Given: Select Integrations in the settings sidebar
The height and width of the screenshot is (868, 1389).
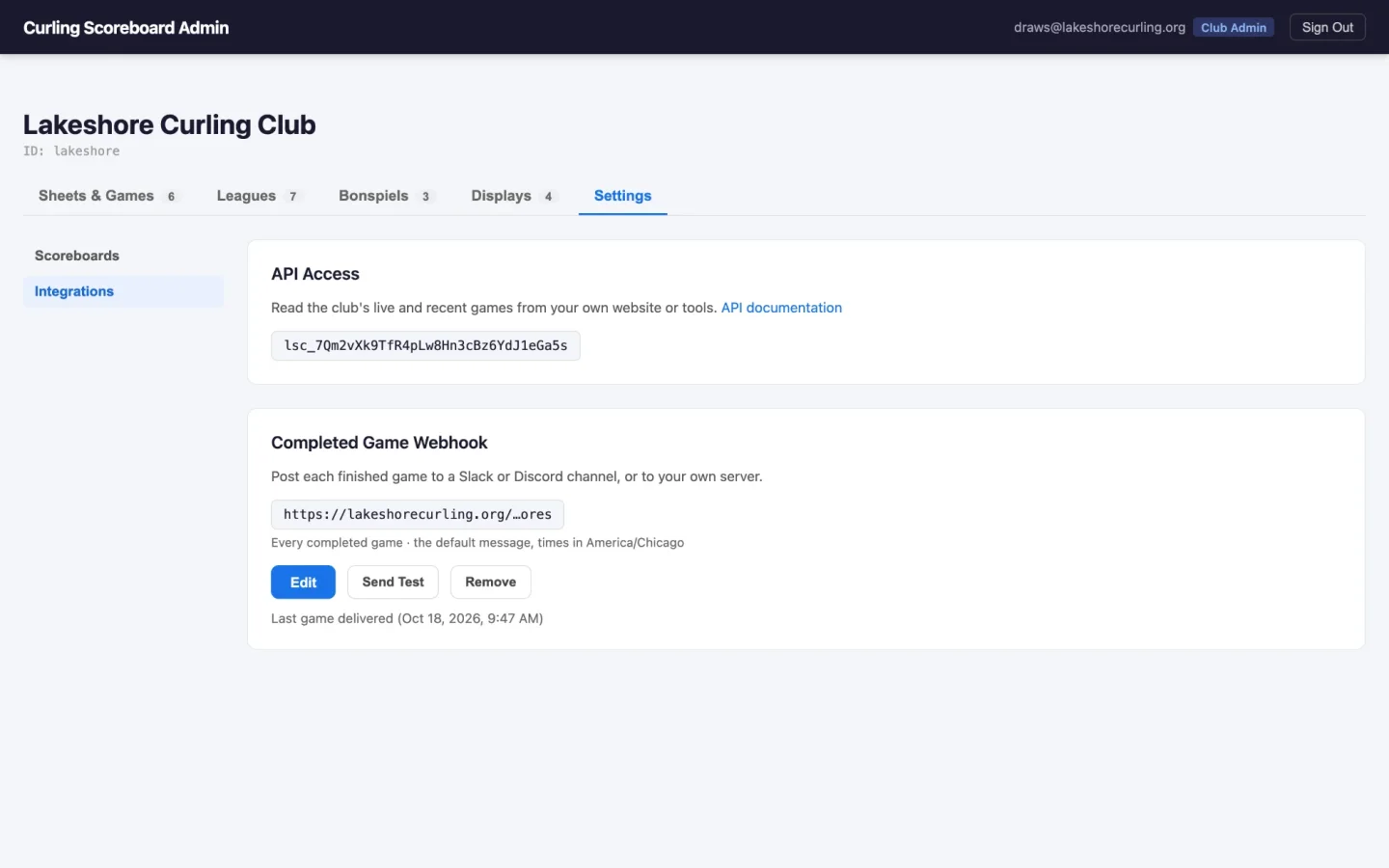Looking at the screenshot, I should (123, 291).
